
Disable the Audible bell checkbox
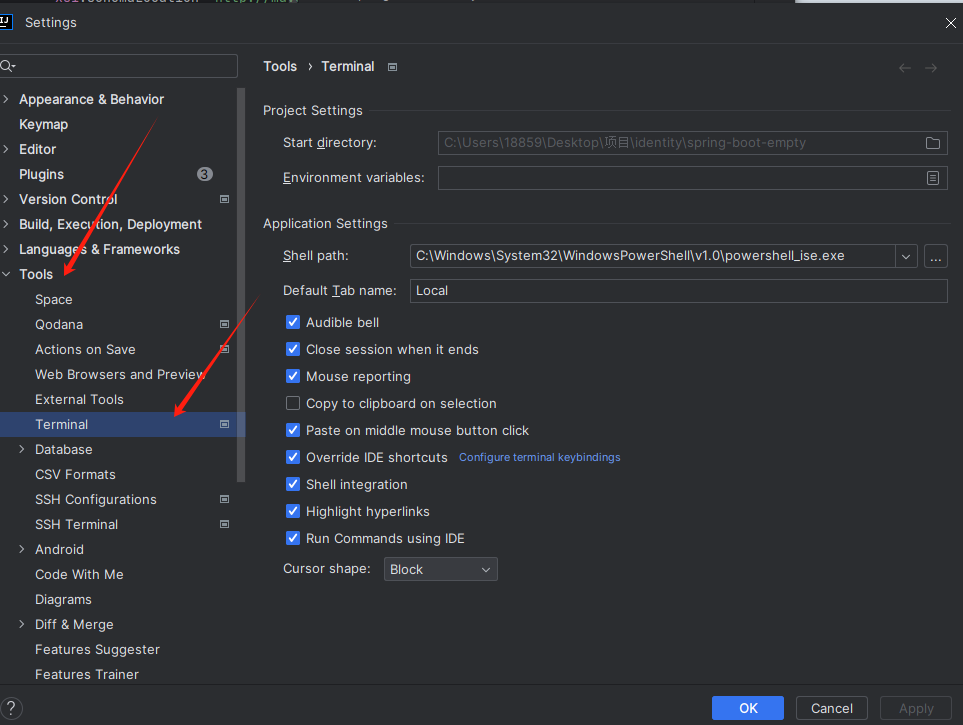point(293,323)
